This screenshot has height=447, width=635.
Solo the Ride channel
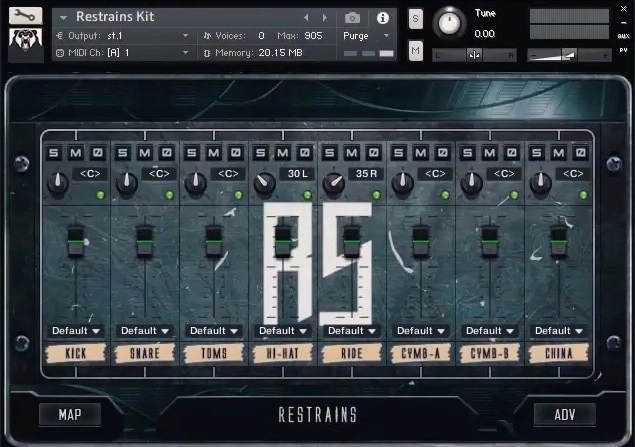pyautogui.click(x=330, y=153)
